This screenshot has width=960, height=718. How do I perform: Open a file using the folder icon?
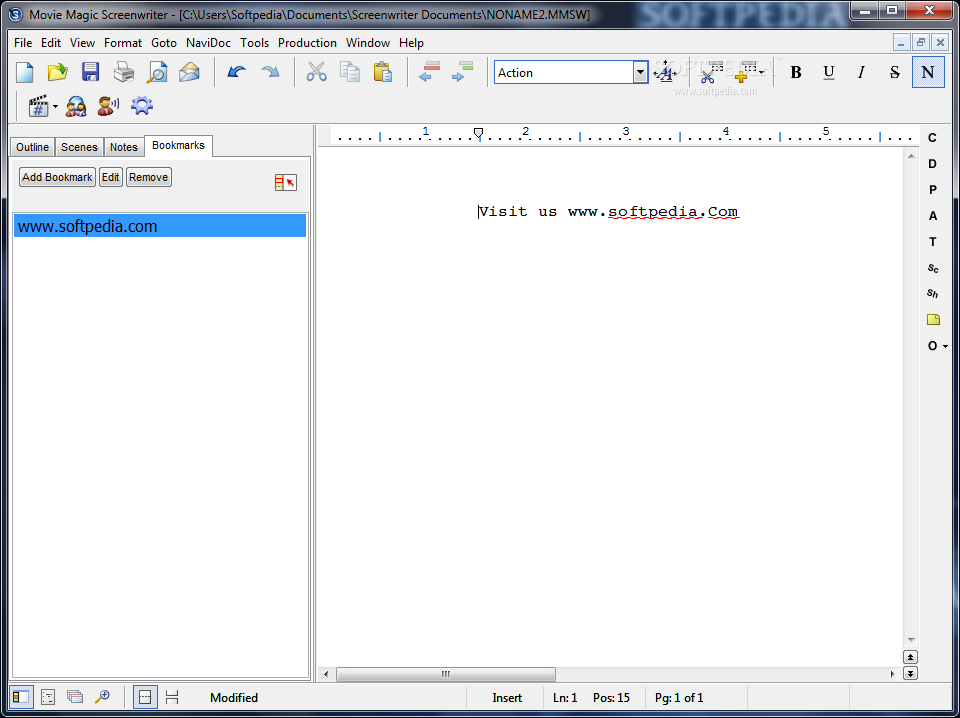pyautogui.click(x=58, y=72)
